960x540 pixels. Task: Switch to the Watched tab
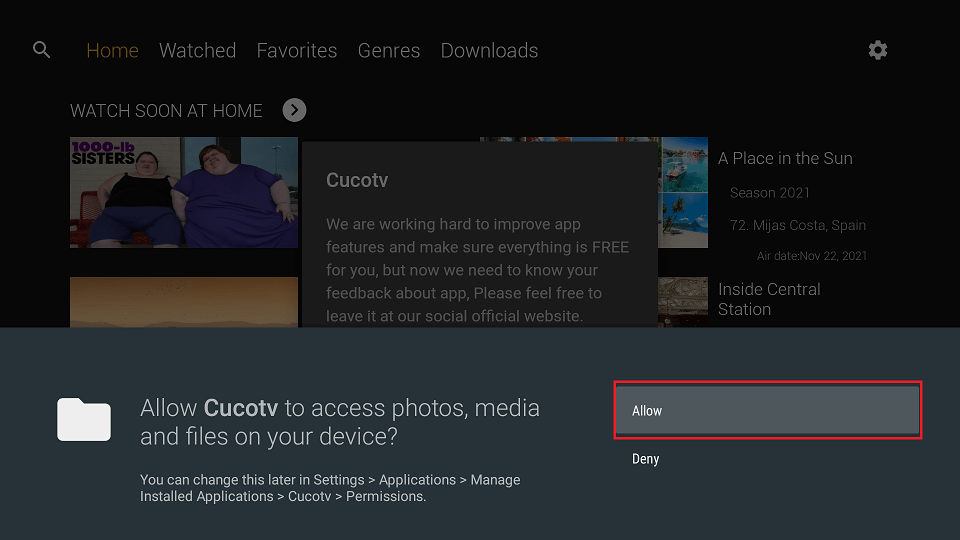click(x=198, y=50)
